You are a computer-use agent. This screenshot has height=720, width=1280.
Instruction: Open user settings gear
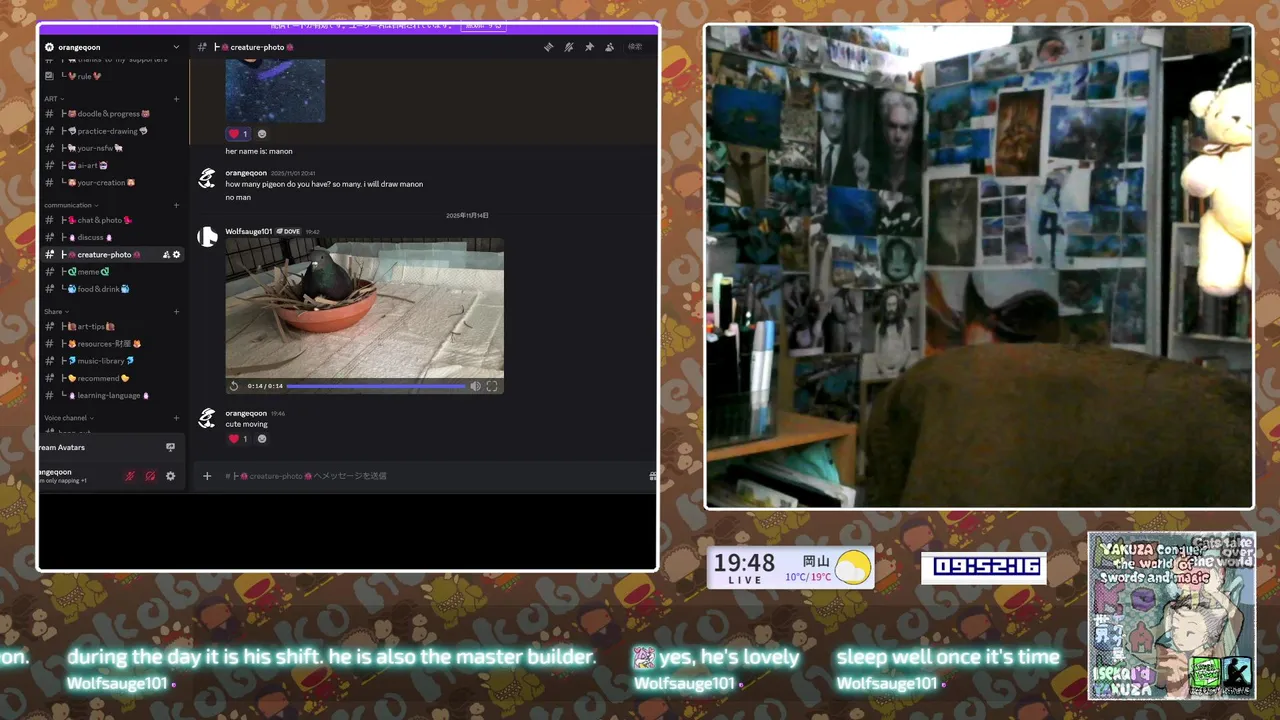point(170,476)
